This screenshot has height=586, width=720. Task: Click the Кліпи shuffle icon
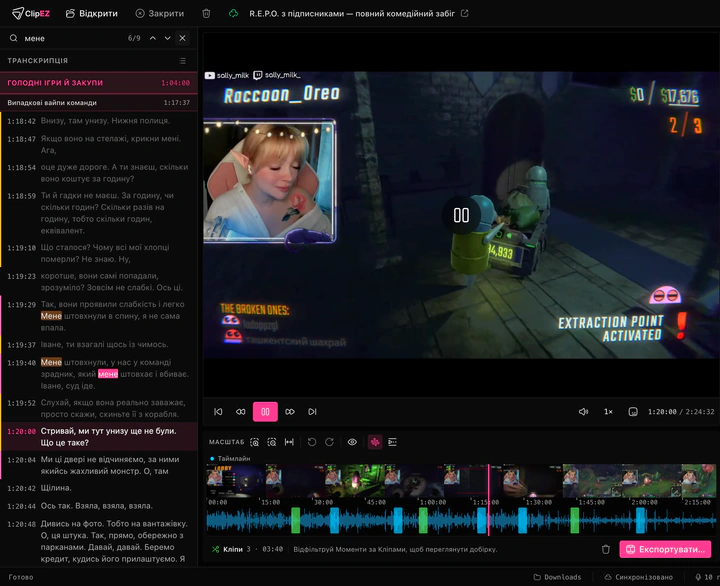pos(215,549)
